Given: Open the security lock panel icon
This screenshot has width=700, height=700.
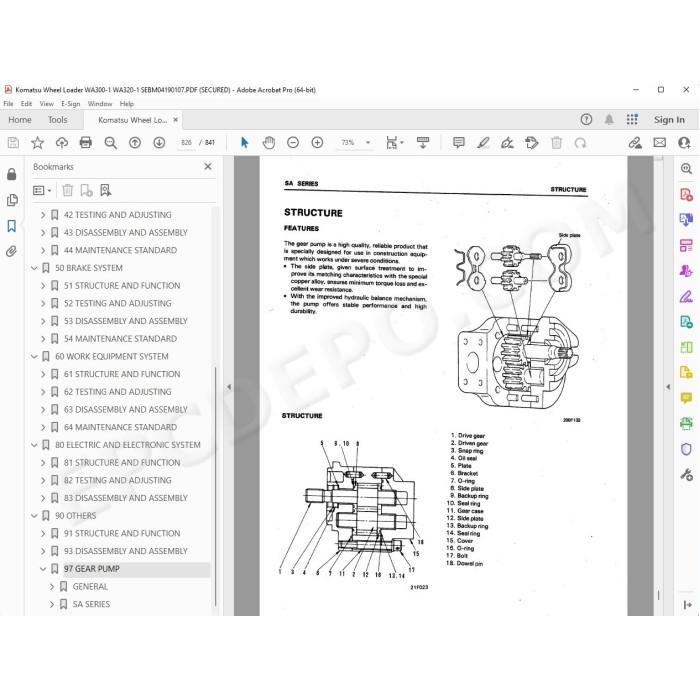Looking at the screenshot, I should (x=12, y=174).
